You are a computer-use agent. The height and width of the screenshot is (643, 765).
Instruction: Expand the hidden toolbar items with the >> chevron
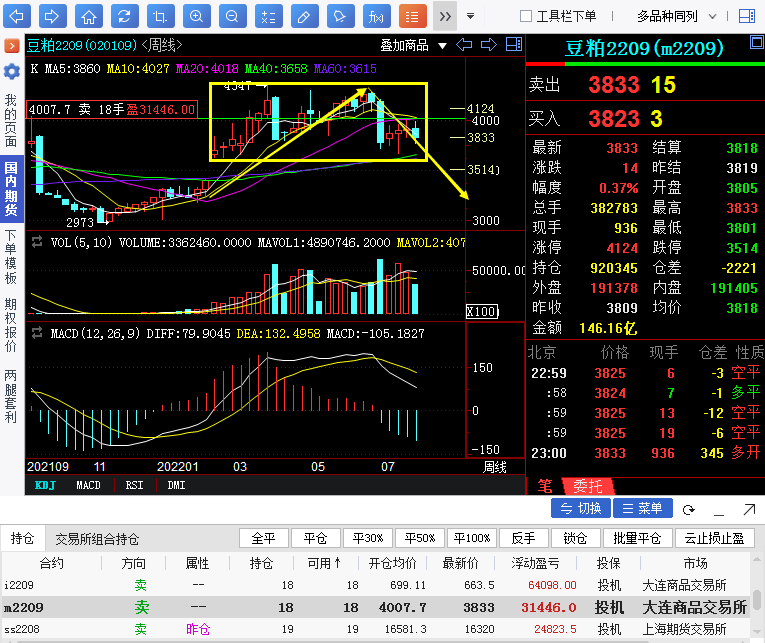[445, 16]
